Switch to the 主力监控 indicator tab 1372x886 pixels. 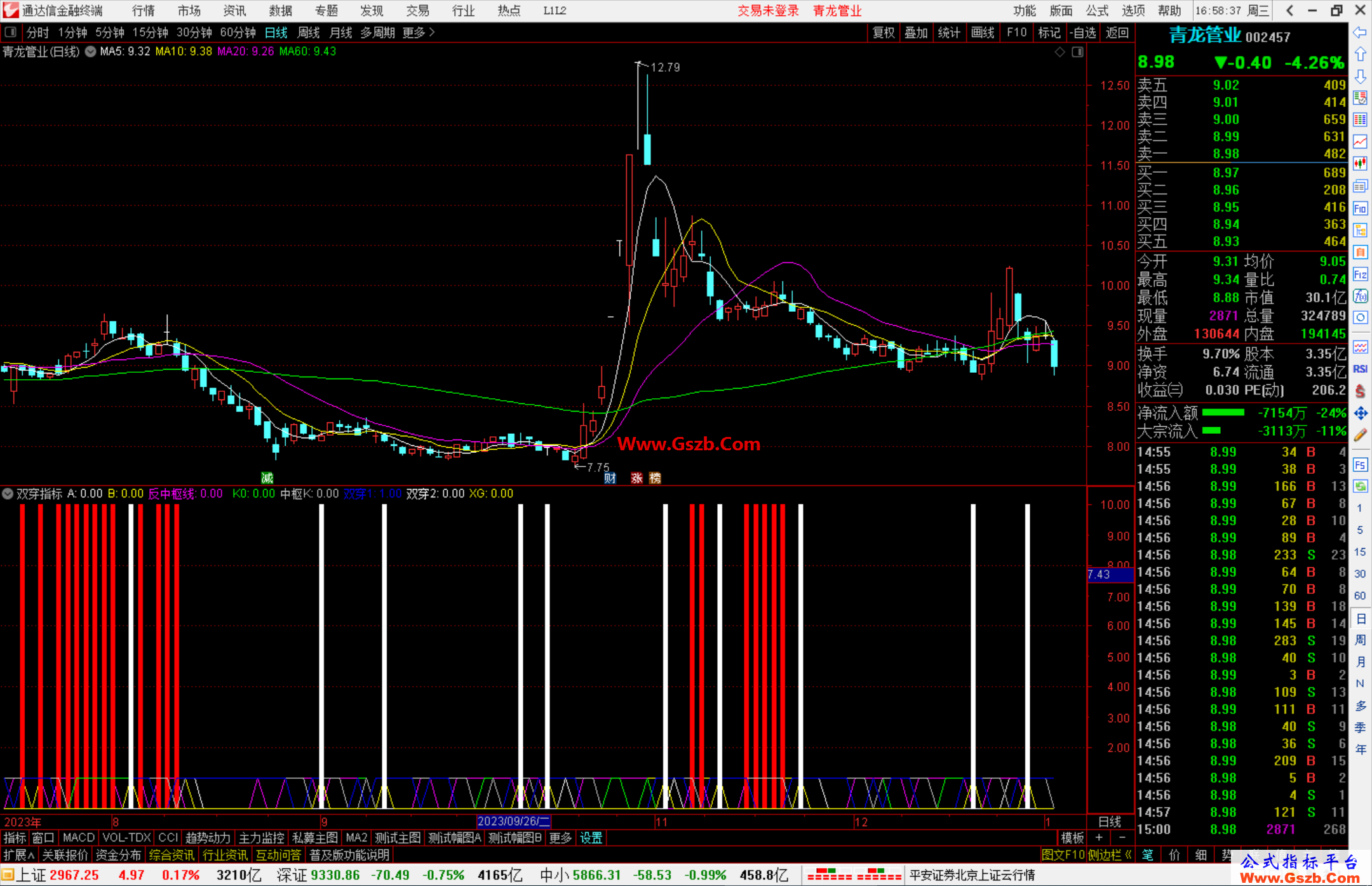click(x=261, y=838)
